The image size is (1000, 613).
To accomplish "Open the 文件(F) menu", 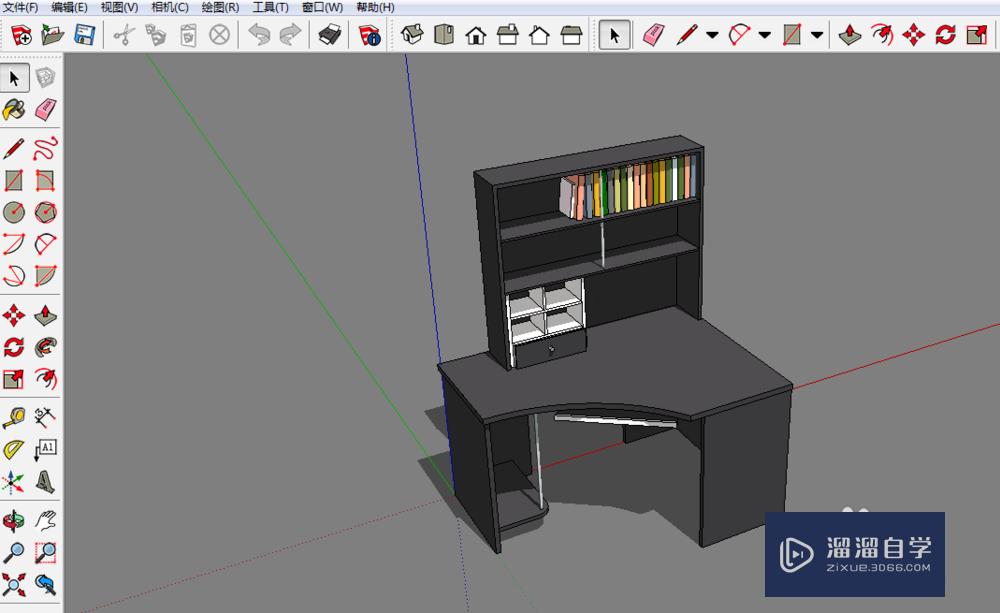I will [x=21, y=7].
